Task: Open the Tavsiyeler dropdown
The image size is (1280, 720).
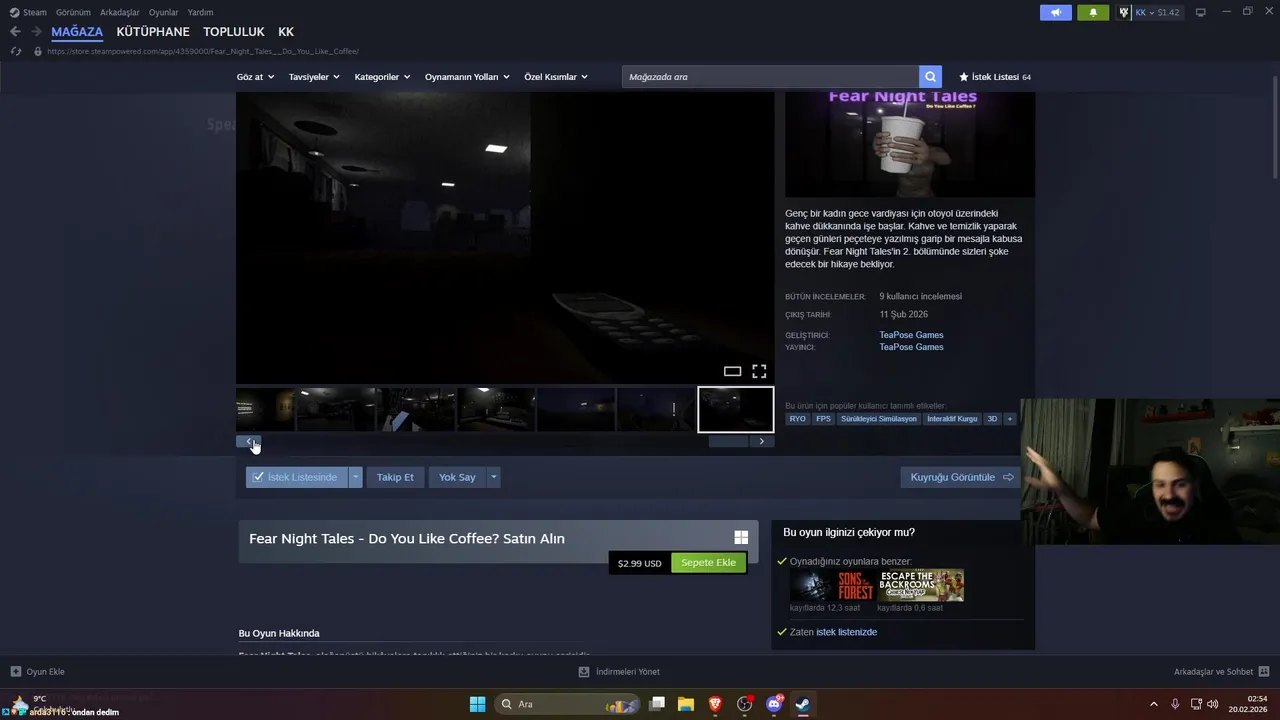Action: [x=314, y=77]
